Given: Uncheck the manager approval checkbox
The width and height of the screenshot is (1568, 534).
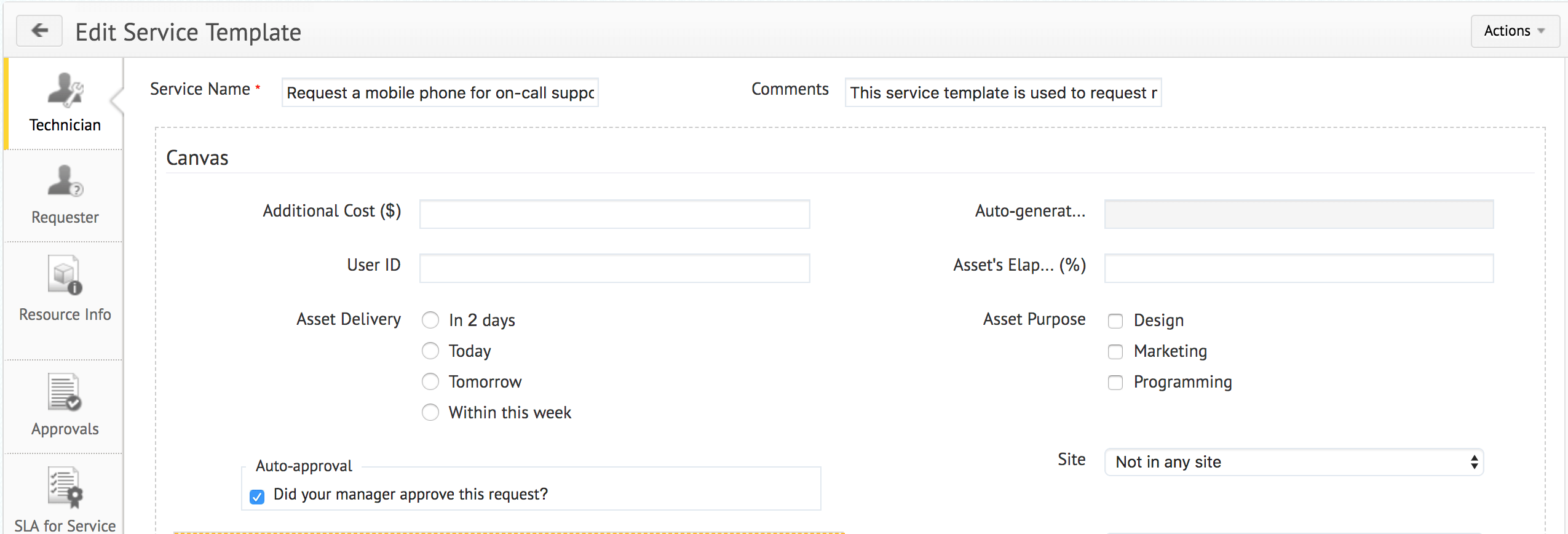Looking at the screenshot, I should 257,496.
